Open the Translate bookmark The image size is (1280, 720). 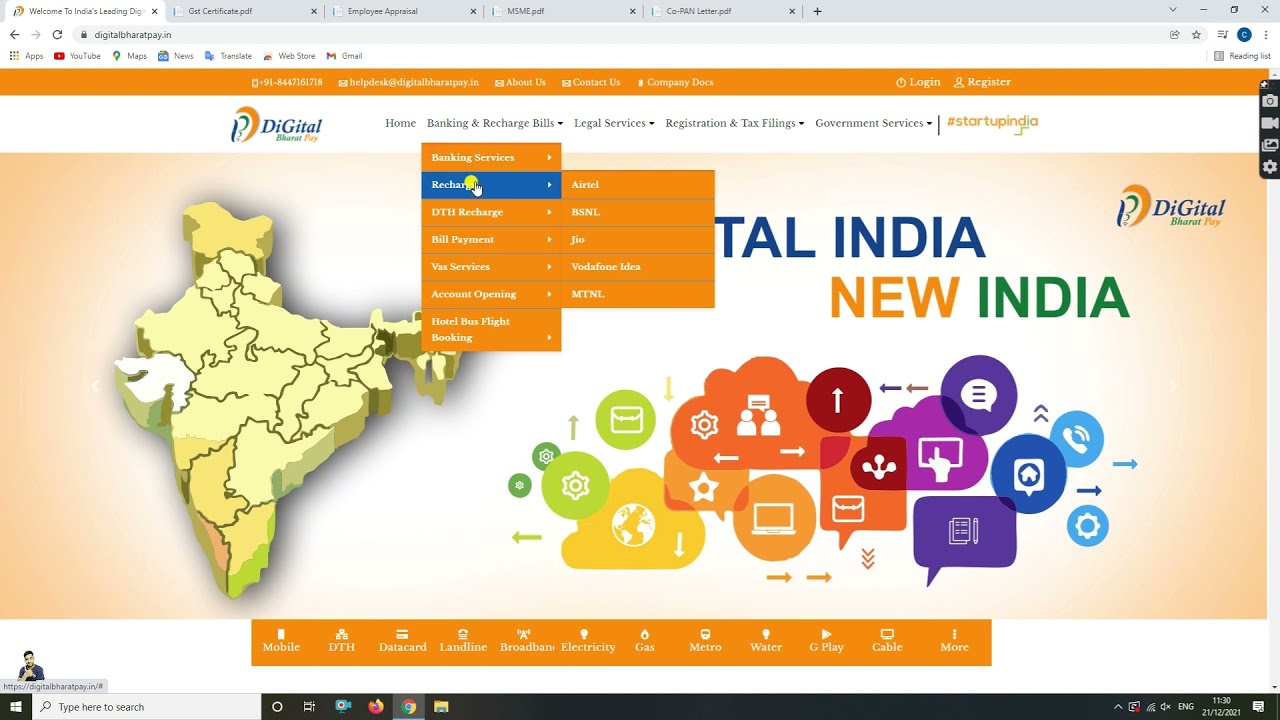point(228,56)
